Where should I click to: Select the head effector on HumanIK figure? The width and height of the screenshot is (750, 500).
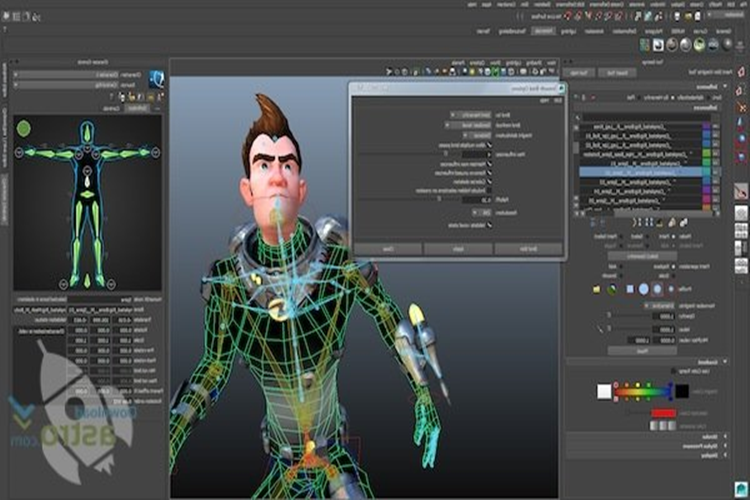[87, 133]
